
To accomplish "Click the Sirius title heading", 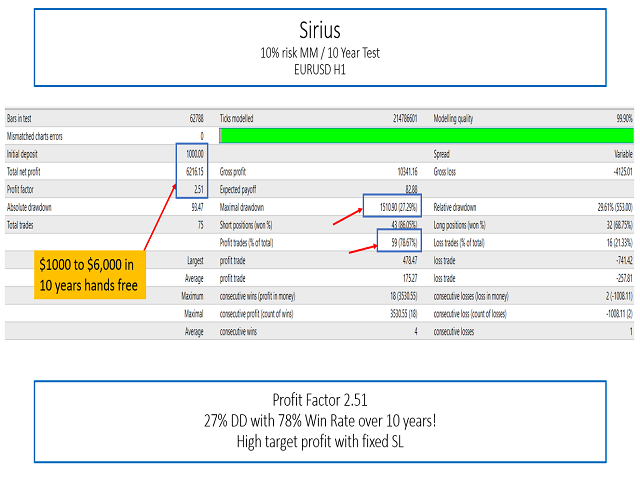I will tap(320, 29).
